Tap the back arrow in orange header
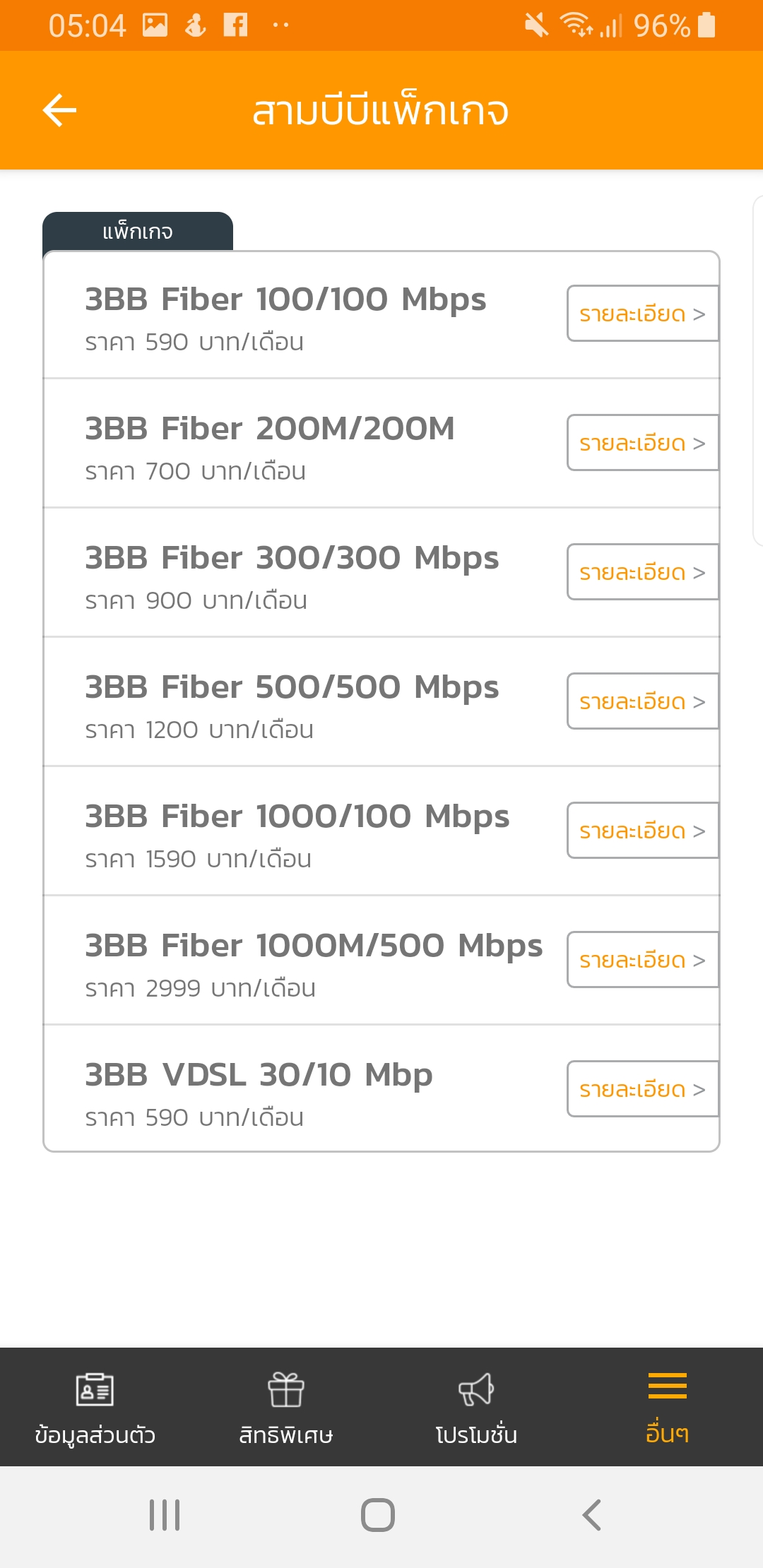 [x=59, y=110]
